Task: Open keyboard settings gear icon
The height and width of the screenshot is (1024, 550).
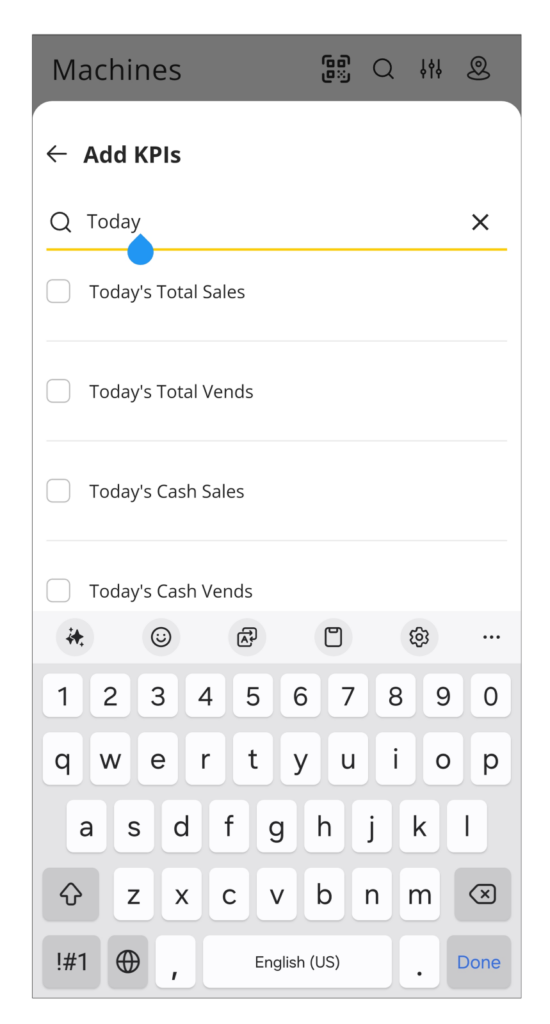Action: coord(419,637)
